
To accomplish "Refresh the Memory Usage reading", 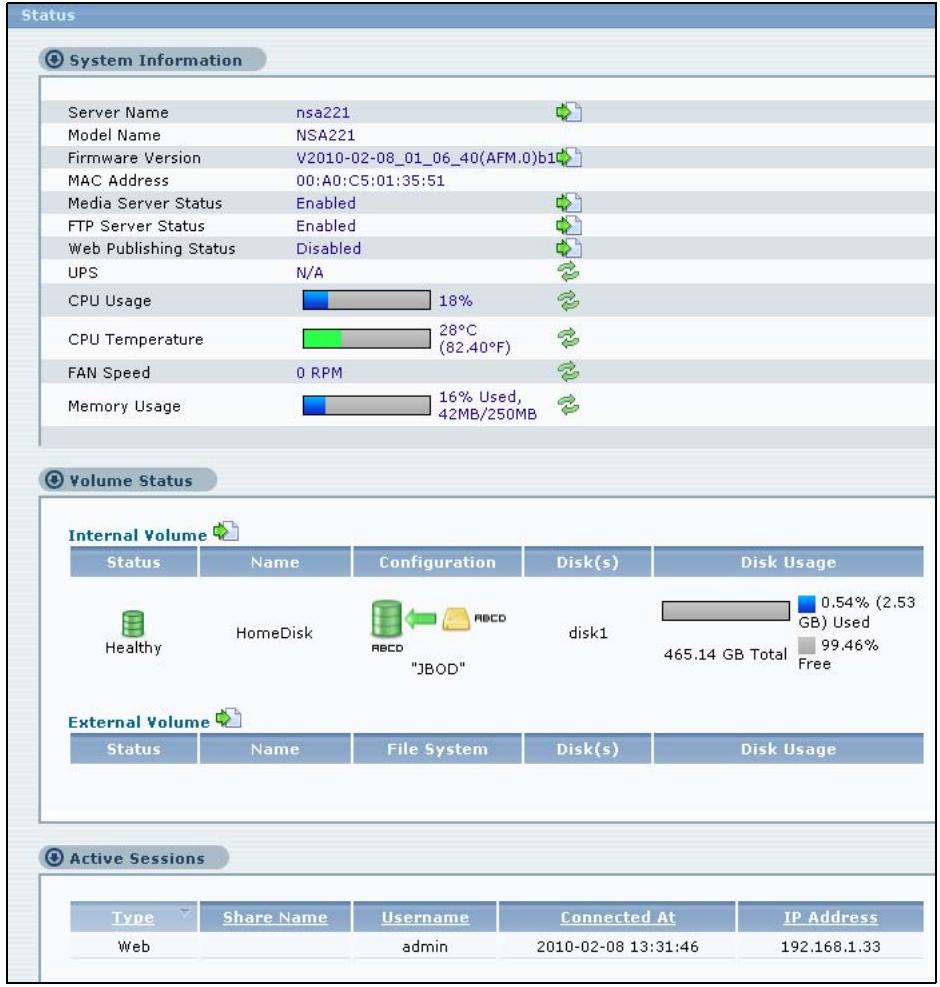I will click(x=569, y=405).
